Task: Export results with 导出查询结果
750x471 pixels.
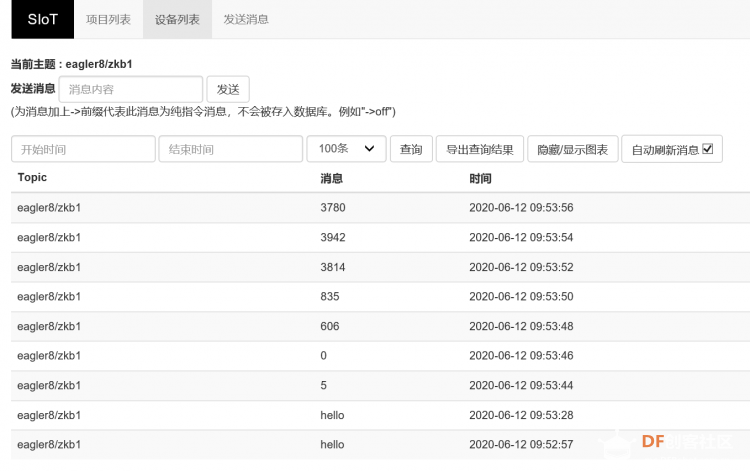Action: point(480,149)
